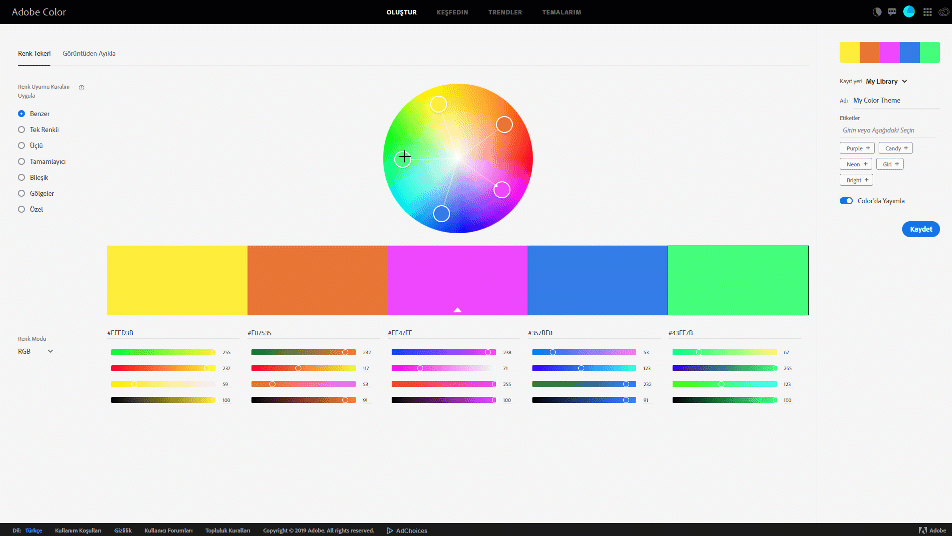
Task: Open the Türkçe language link
Action: coord(33,531)
